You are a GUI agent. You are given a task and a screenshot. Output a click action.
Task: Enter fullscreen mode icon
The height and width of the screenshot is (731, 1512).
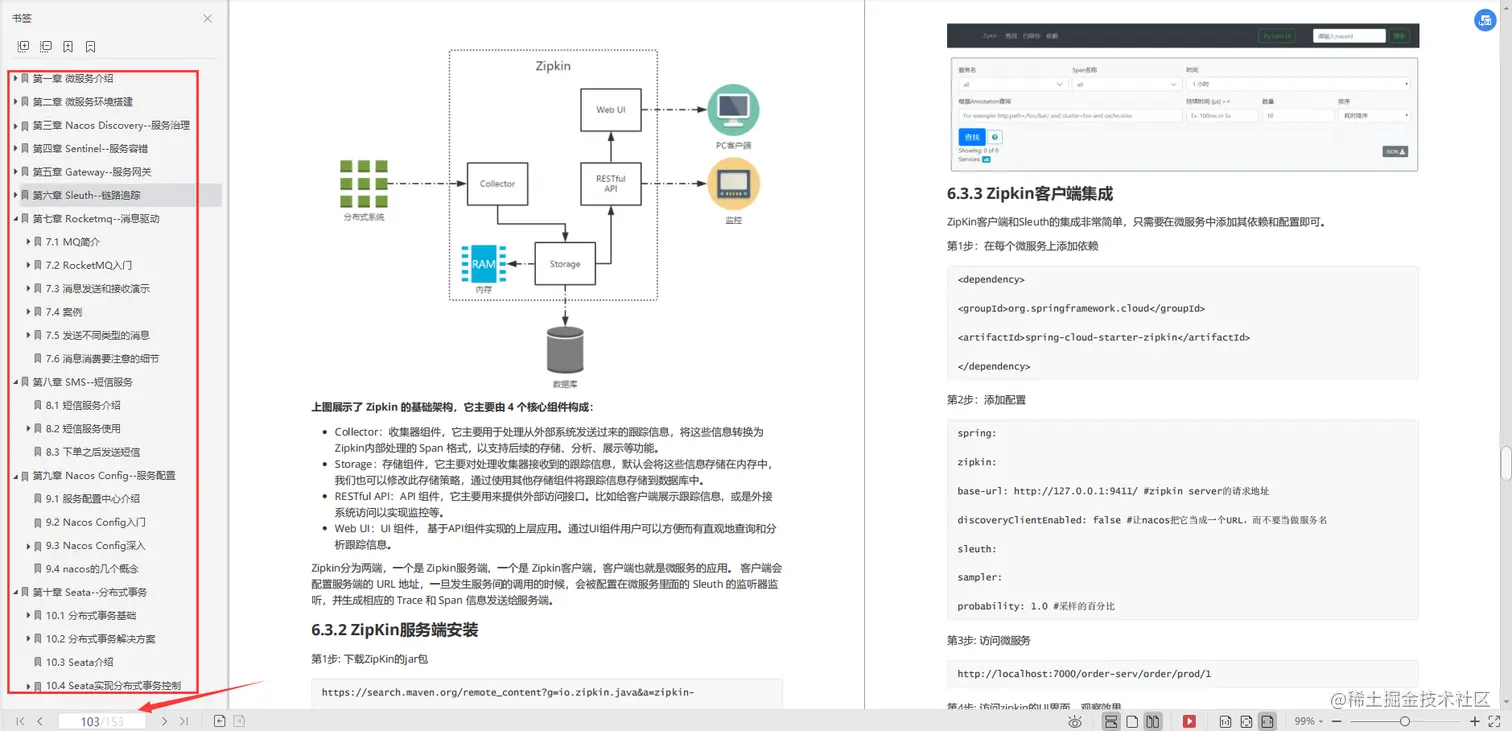(1495, 721)
